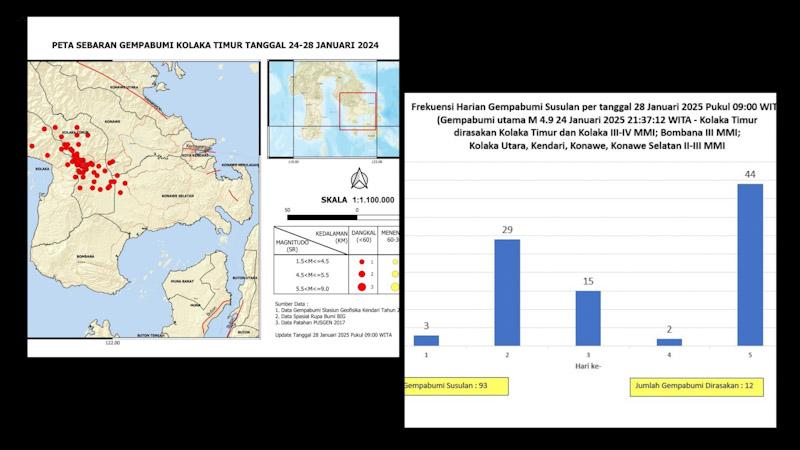
Task: Click the day 1 bar with value 3
Action: pos(426,340)
